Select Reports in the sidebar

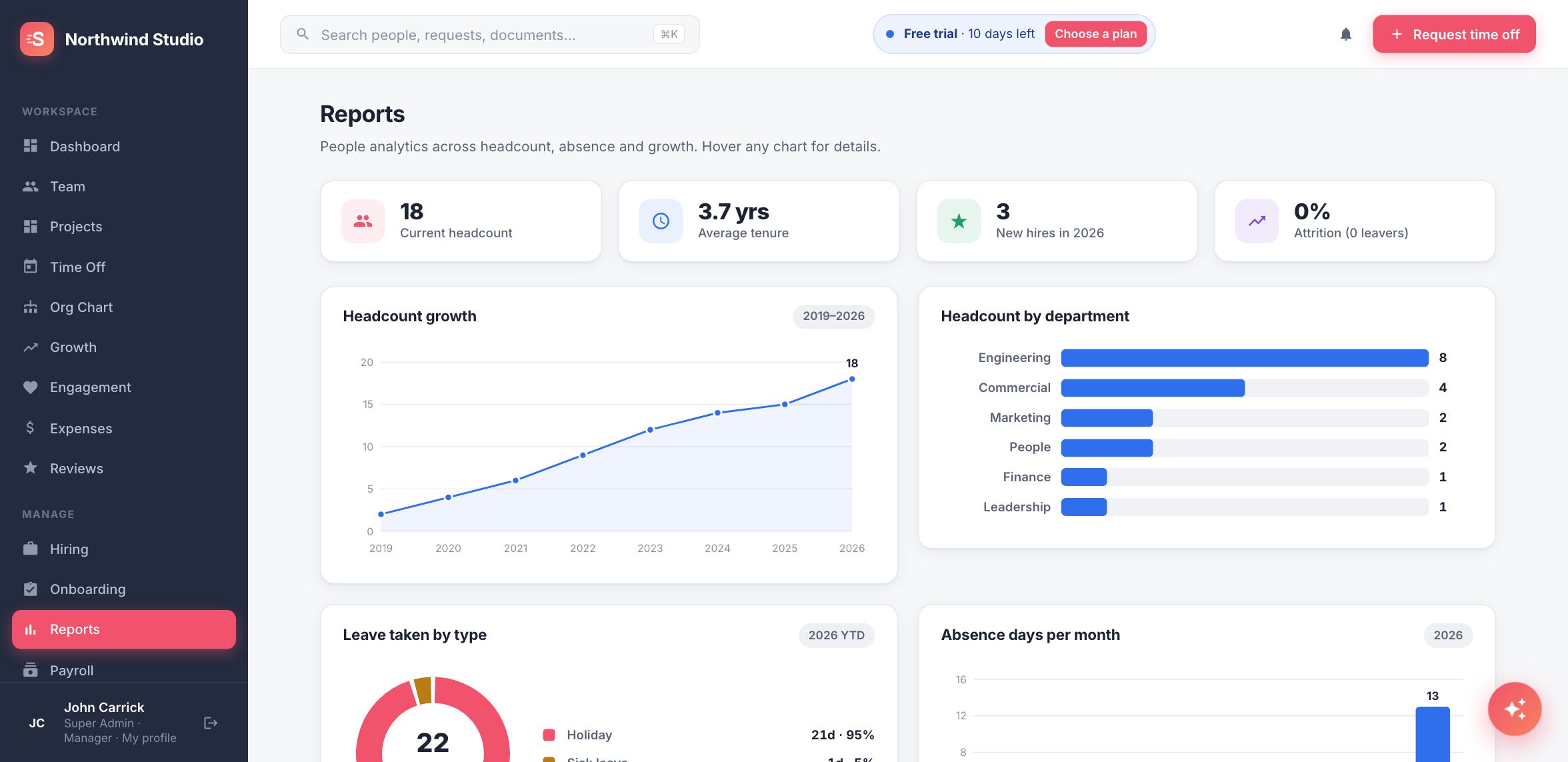[124, 629]
